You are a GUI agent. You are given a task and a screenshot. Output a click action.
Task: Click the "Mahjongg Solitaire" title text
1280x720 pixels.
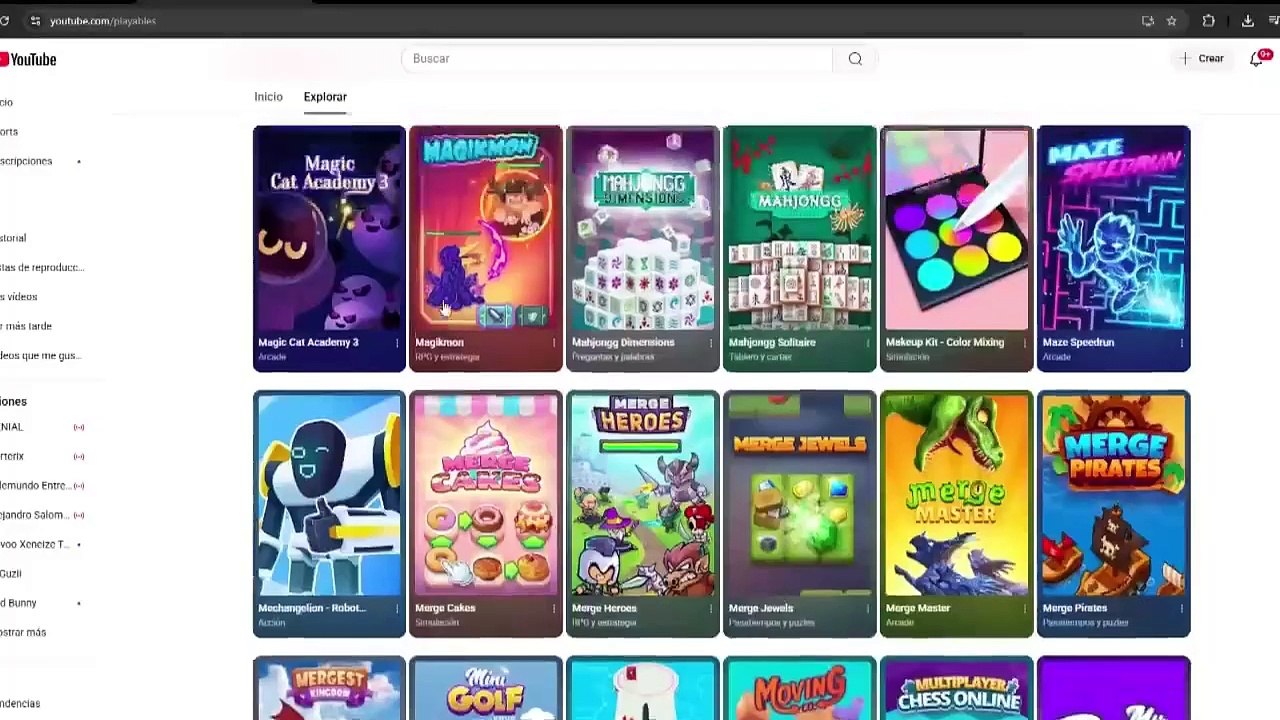click(x=772, y=343)
